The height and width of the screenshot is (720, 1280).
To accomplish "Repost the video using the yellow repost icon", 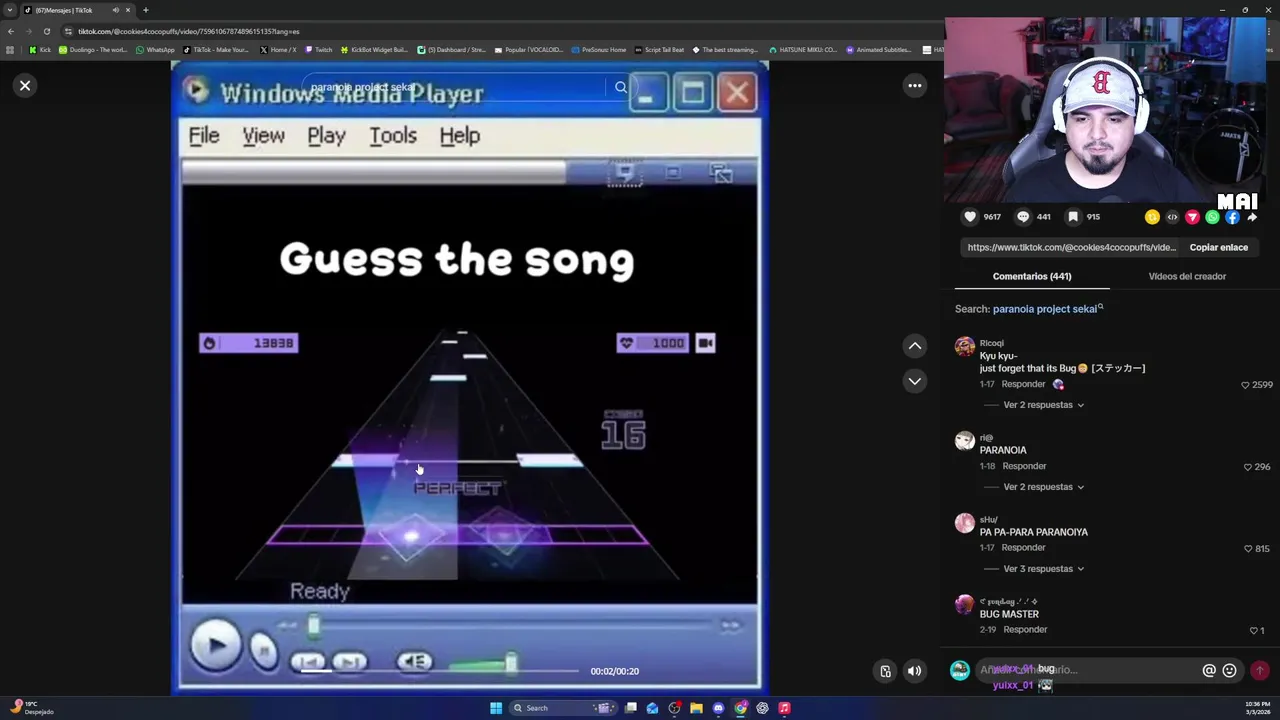I will point(1152,217).
